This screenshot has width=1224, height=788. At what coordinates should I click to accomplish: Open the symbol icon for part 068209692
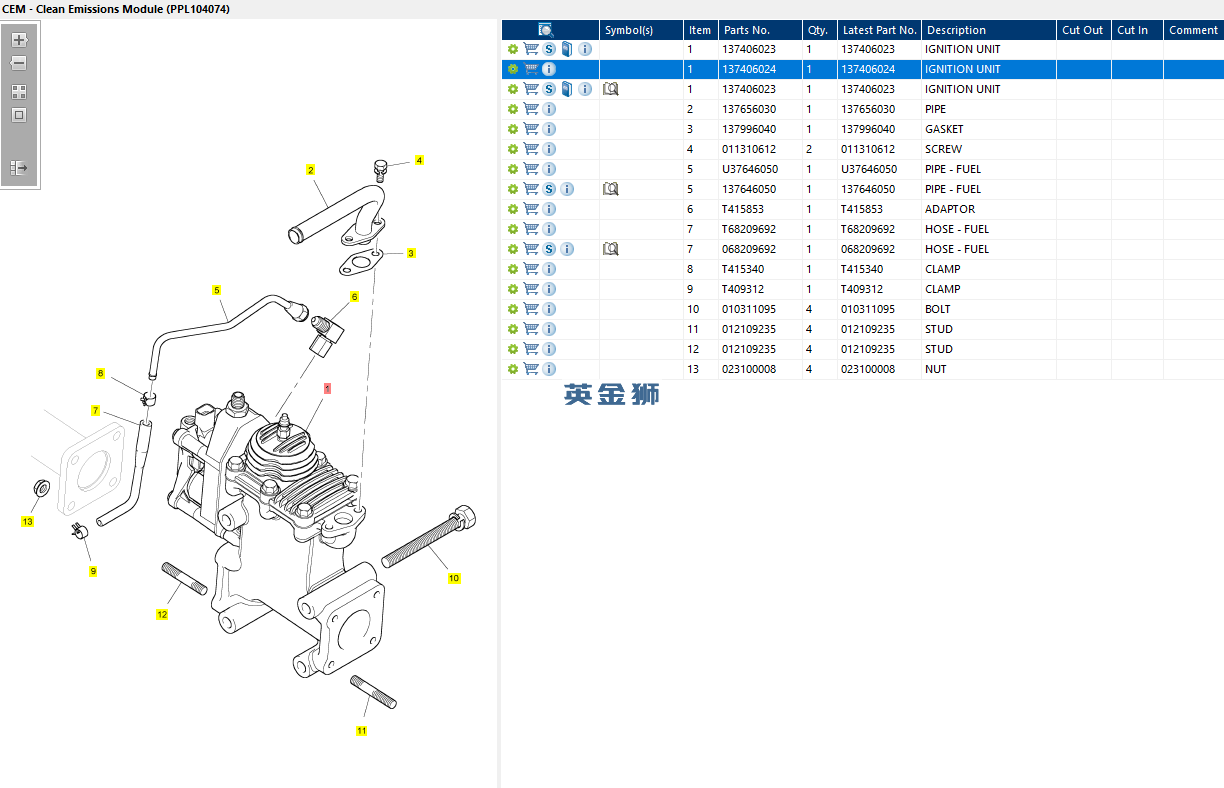[x=611, y=249]
